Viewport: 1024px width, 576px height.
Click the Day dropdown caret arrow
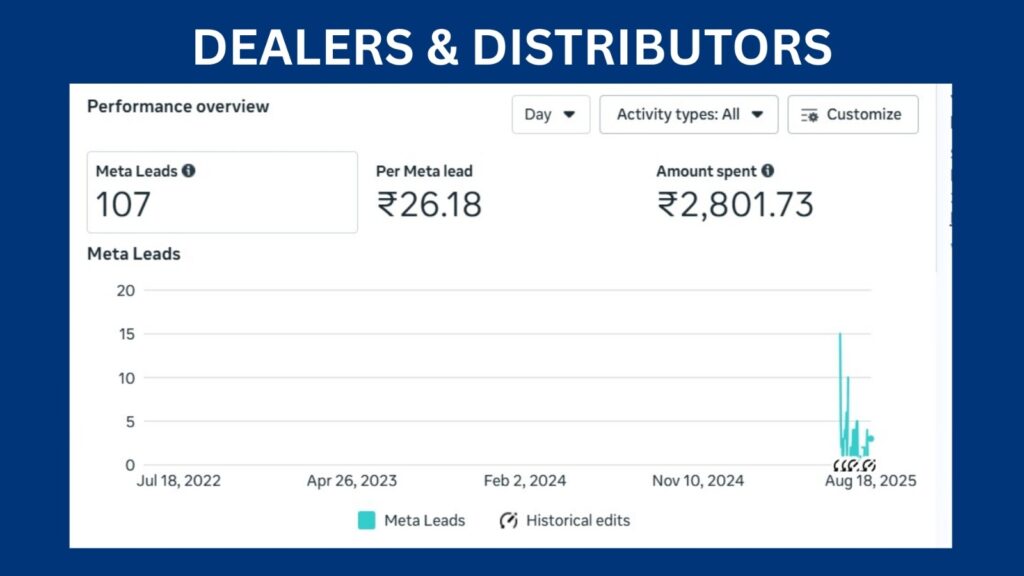[x=569, y=115]
